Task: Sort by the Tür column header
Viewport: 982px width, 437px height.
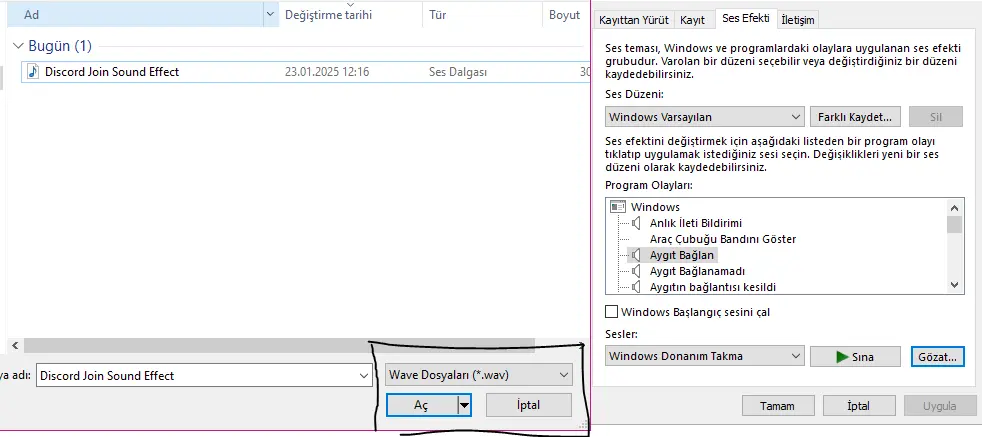Action: point(483,14)
